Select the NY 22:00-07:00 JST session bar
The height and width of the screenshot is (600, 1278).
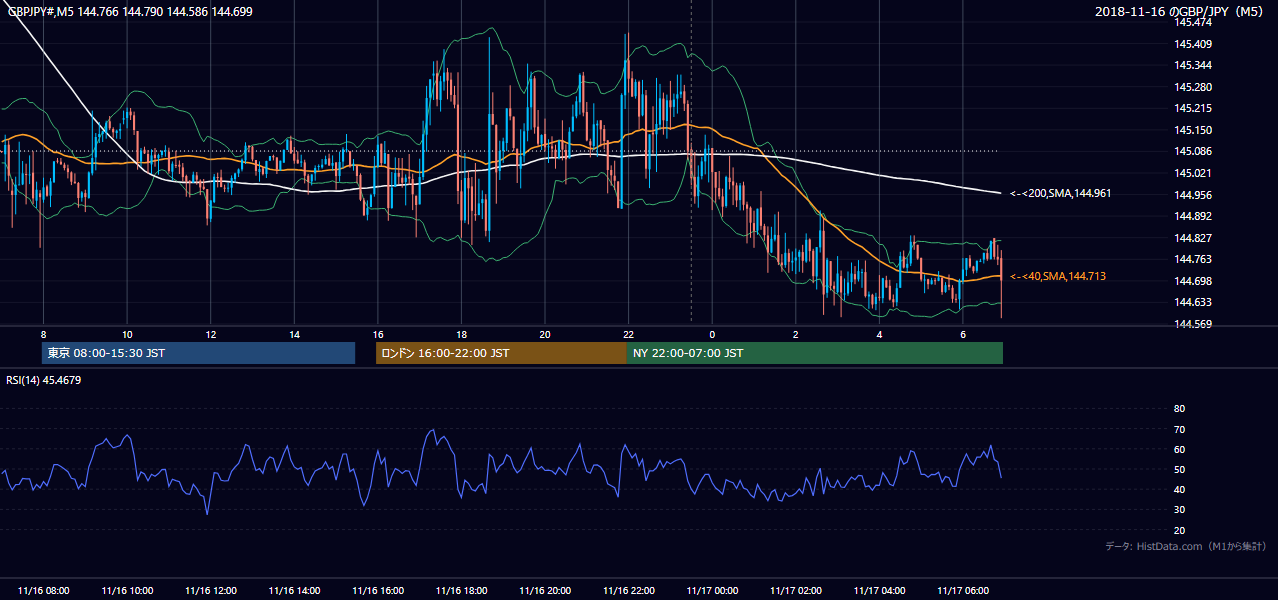[815, 353]
